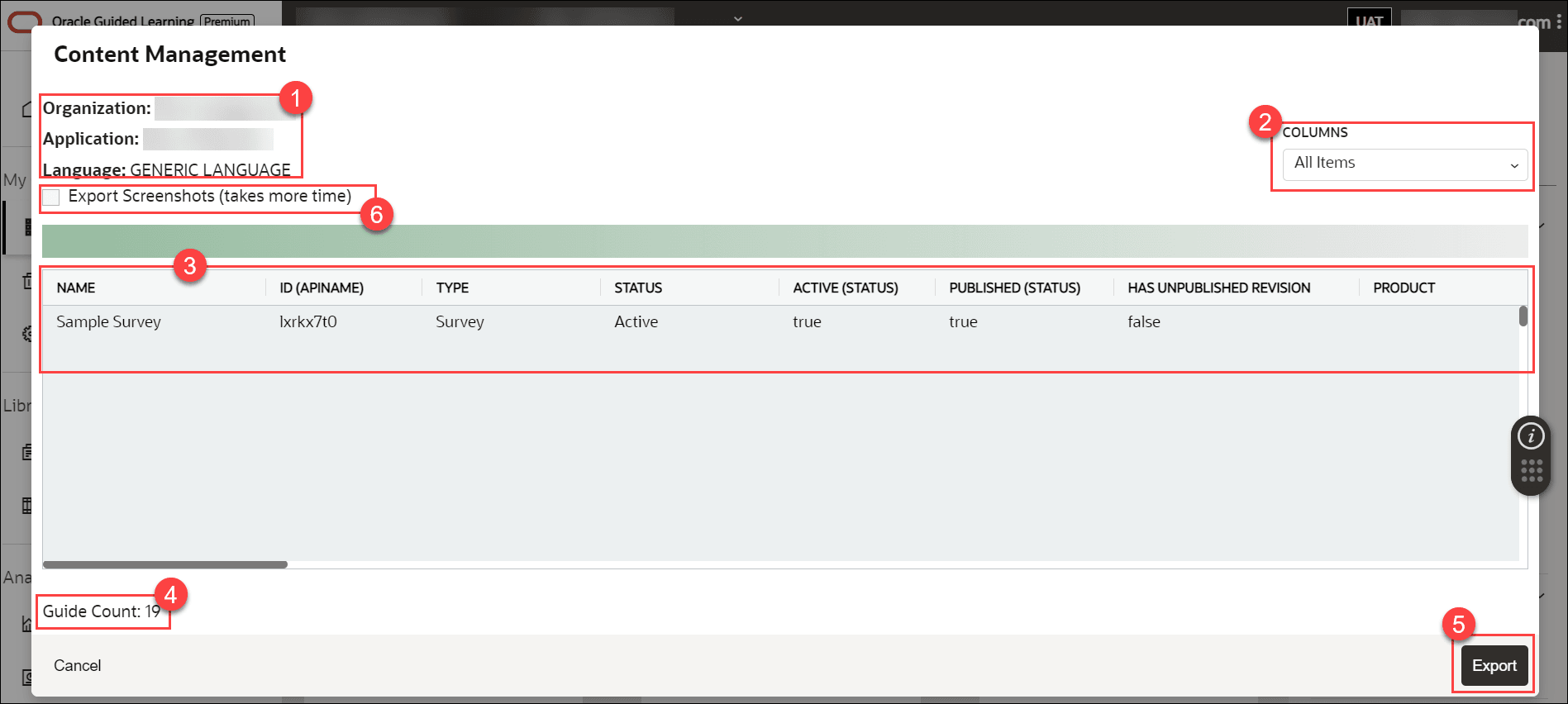The image size is (1568, 704).
Task: Click the Survey type cell
Action: pos(460,321)
